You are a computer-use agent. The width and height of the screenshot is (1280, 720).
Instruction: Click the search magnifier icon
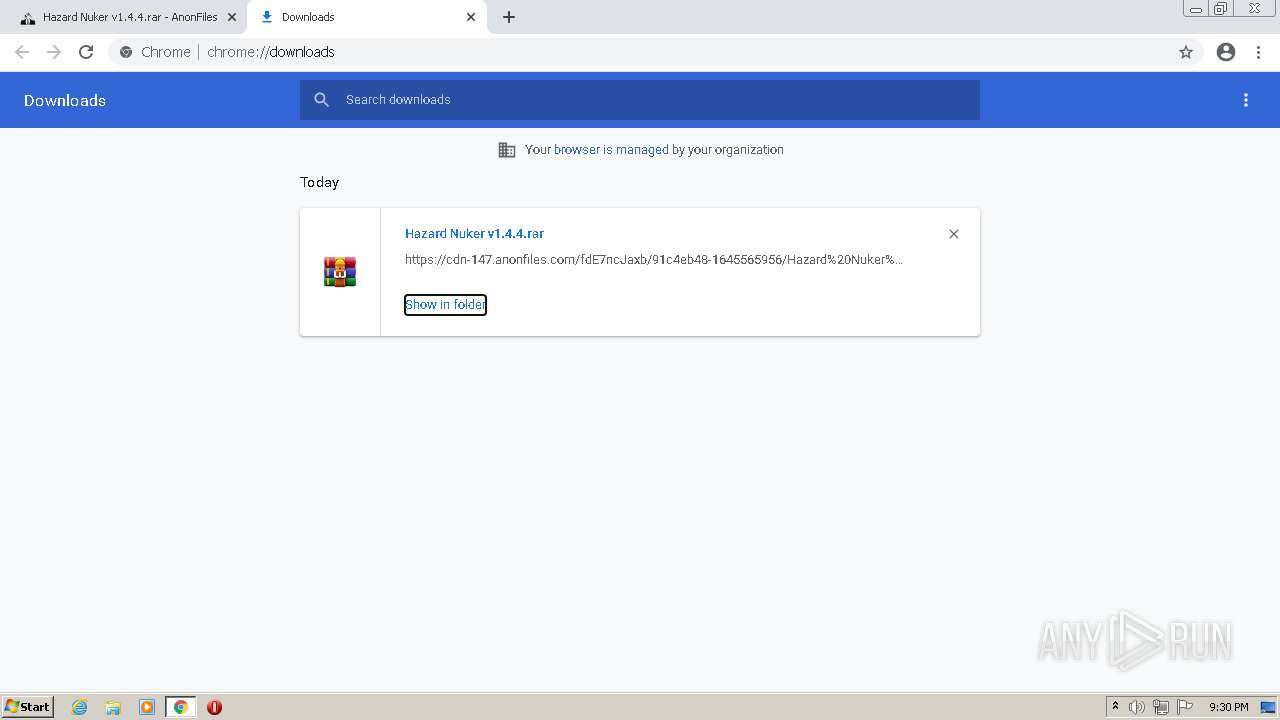(x=322, y=100)
